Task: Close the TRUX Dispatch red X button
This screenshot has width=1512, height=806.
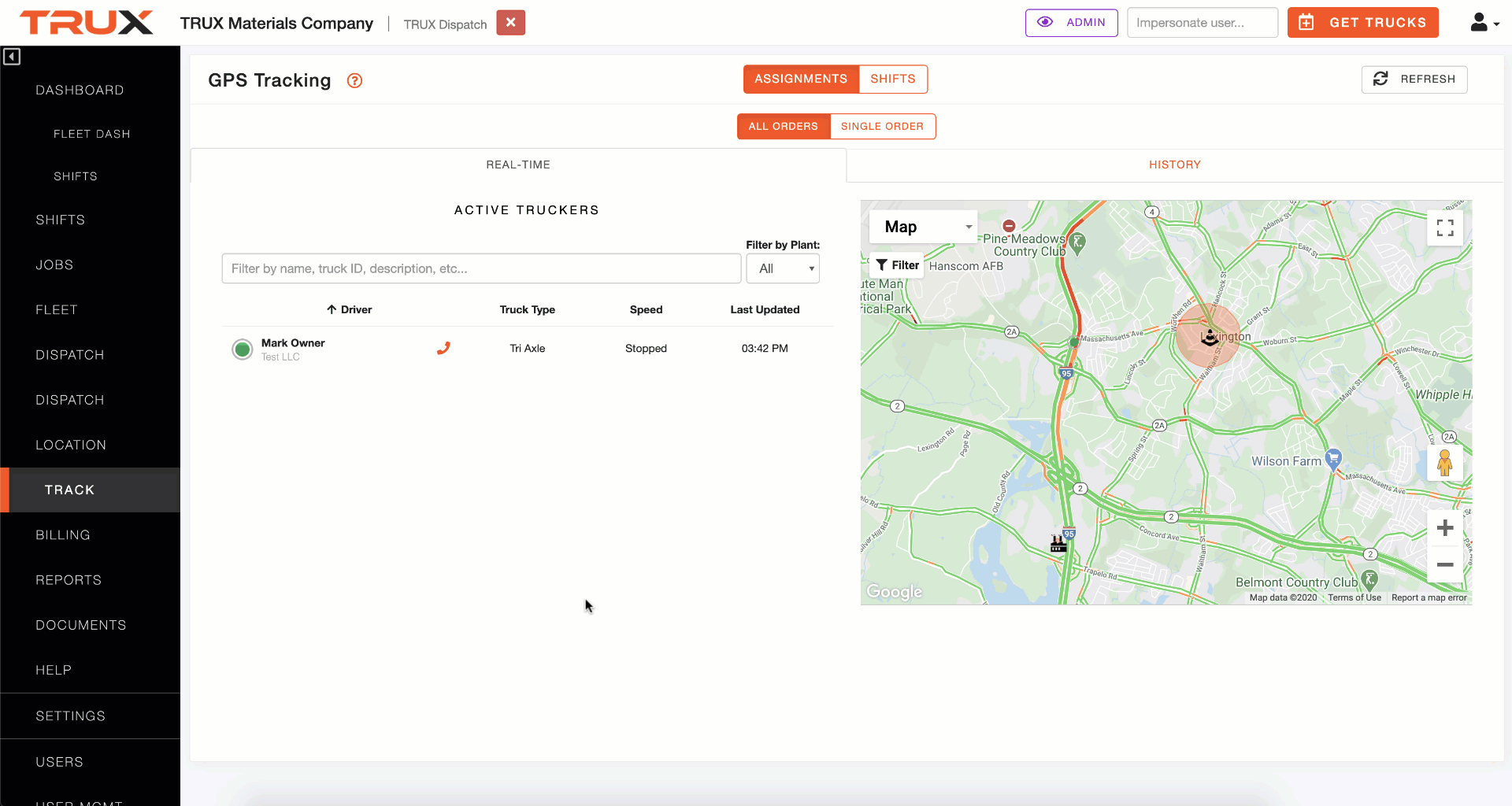Action: coord(510,23)
